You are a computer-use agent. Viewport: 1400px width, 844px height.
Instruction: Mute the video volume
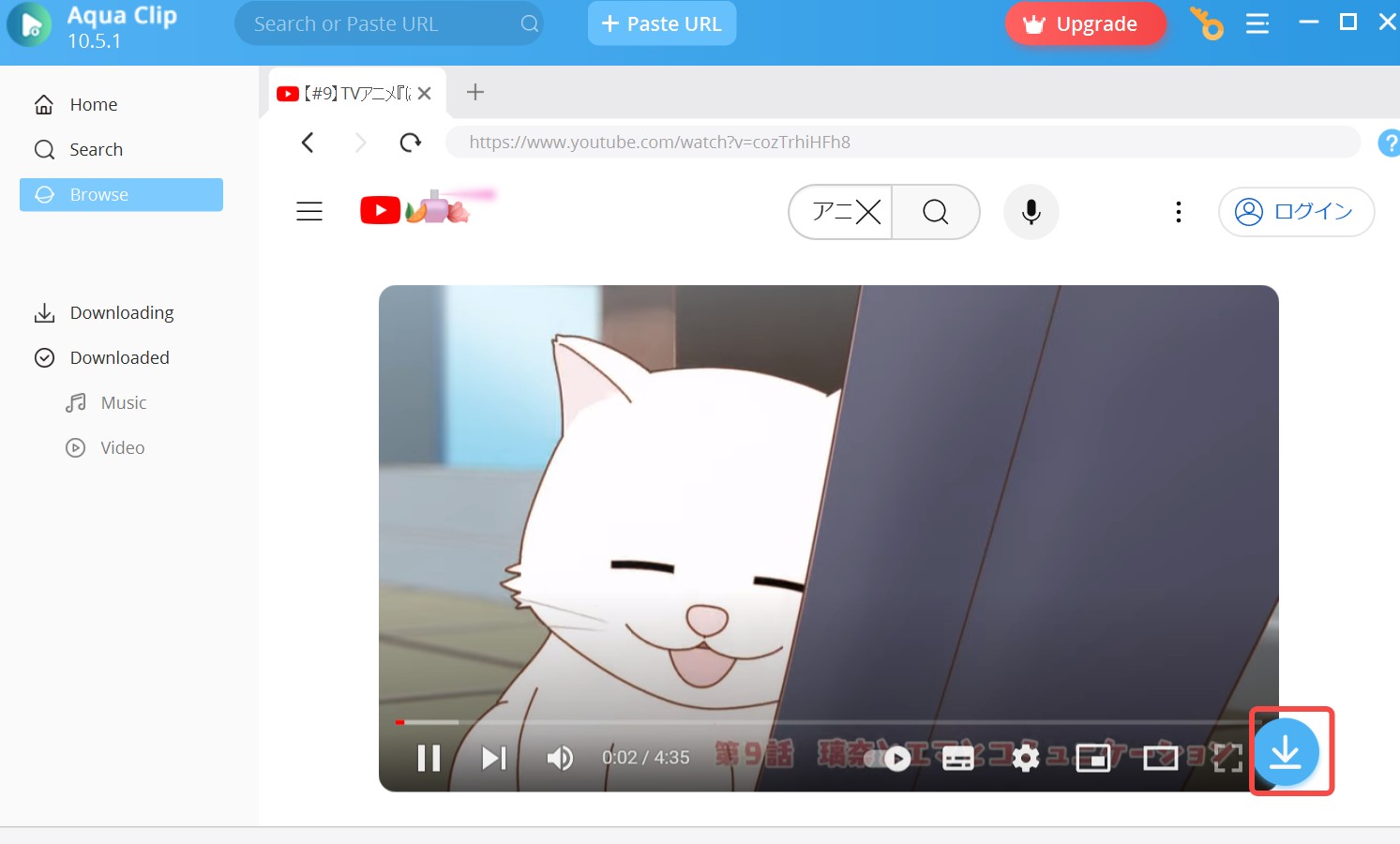pyautogui.click(x=560, y=758)
